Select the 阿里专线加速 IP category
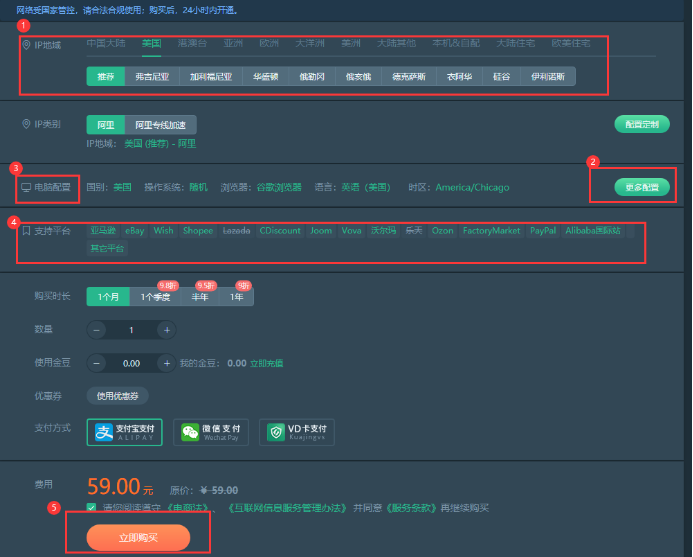 pos(160,125)
